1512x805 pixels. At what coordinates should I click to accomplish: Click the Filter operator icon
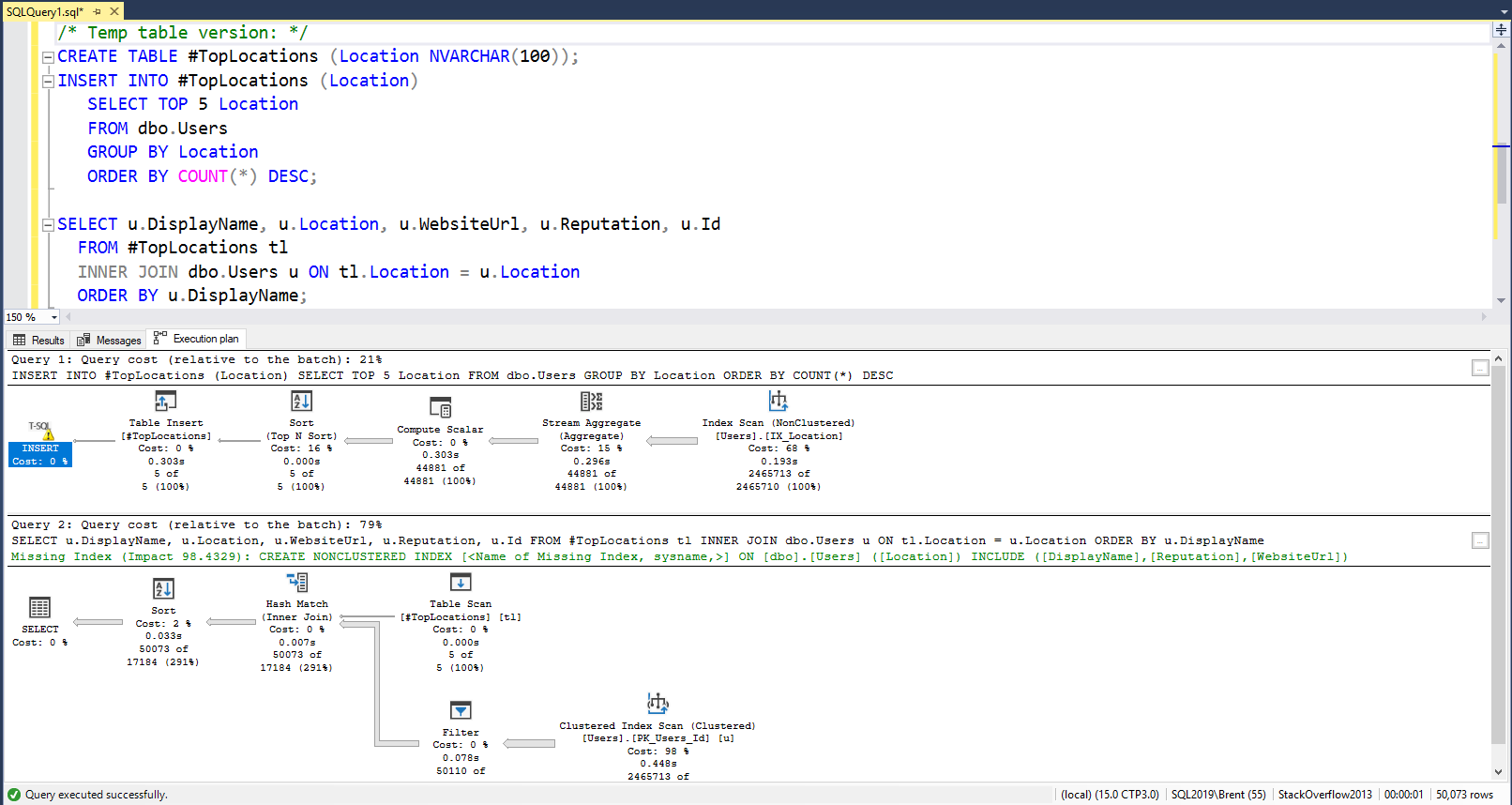461,710
